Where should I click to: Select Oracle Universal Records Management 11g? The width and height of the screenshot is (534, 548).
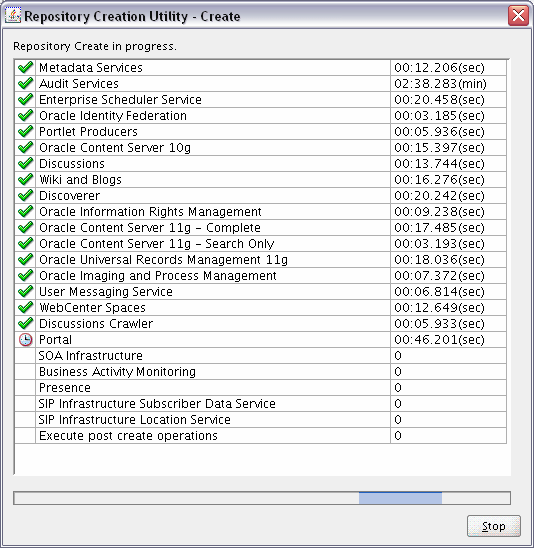[164, 260]
